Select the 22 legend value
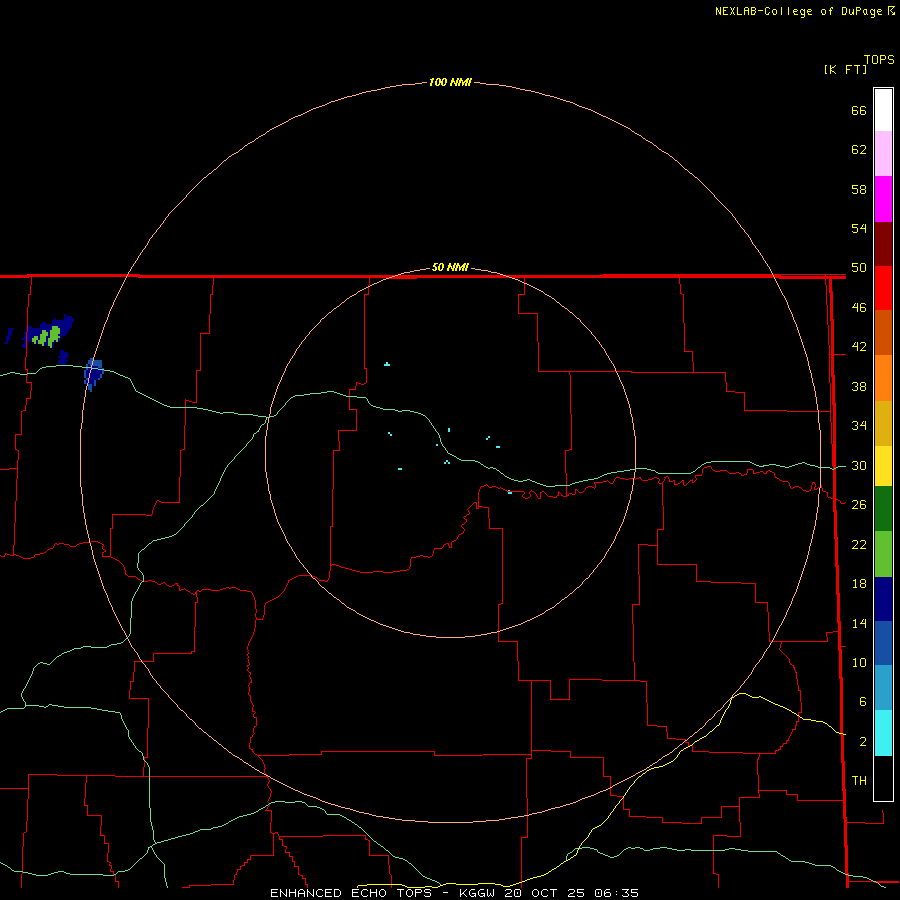Viewport: 900px width, 900px height. pyautogui.click(x=859, y=544)
